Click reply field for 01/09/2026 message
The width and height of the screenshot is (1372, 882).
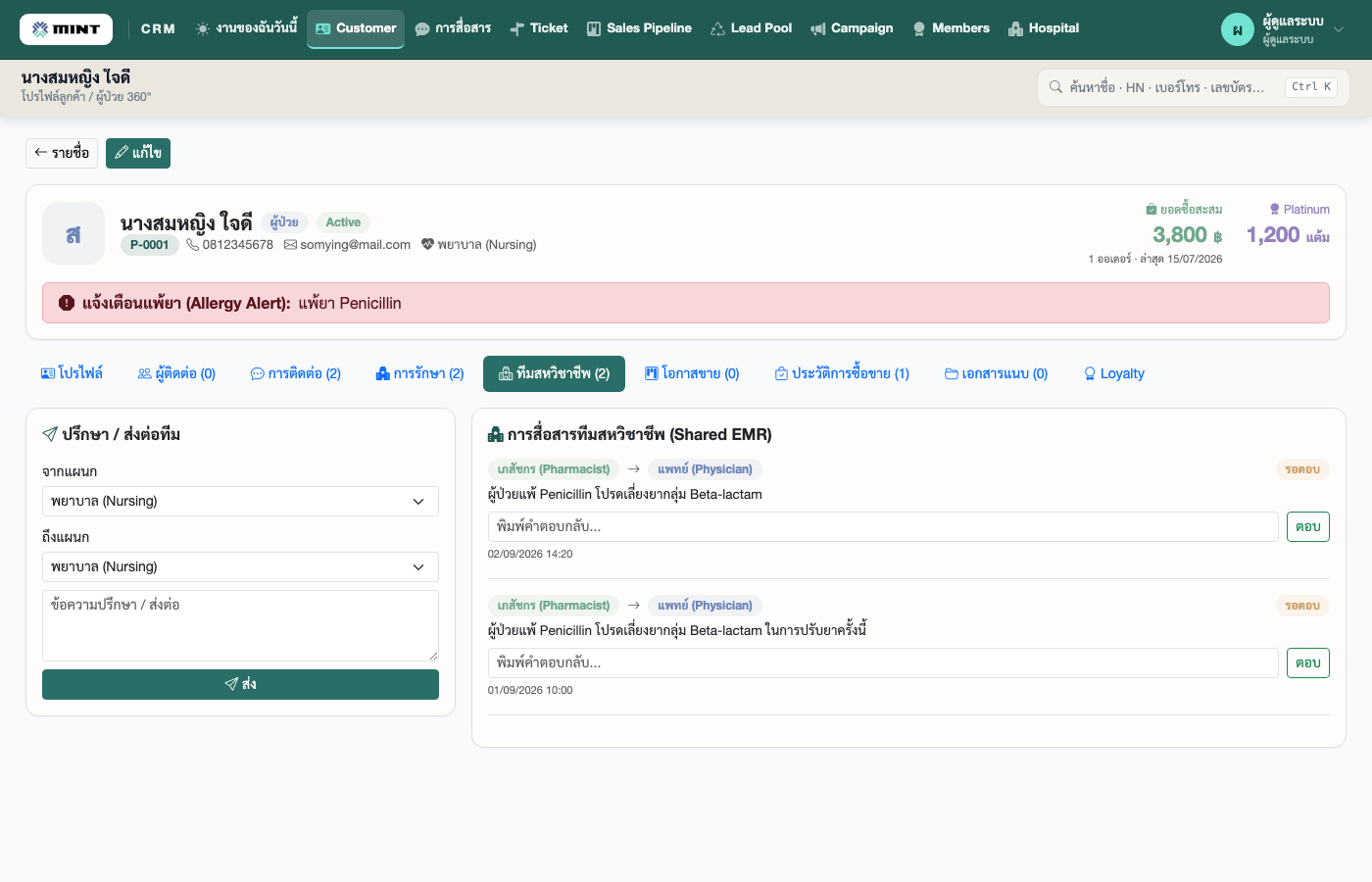(883, 662)
